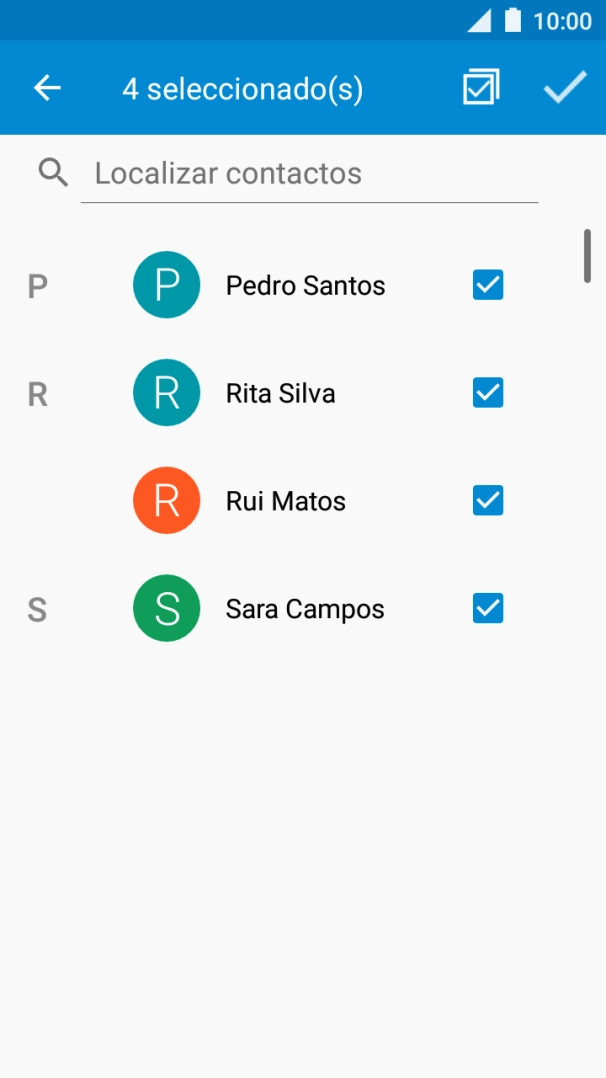The height and width of the screenshot is (1078, 606).
Task: Deselect Rita Silva contact
Action: [487, 392]
